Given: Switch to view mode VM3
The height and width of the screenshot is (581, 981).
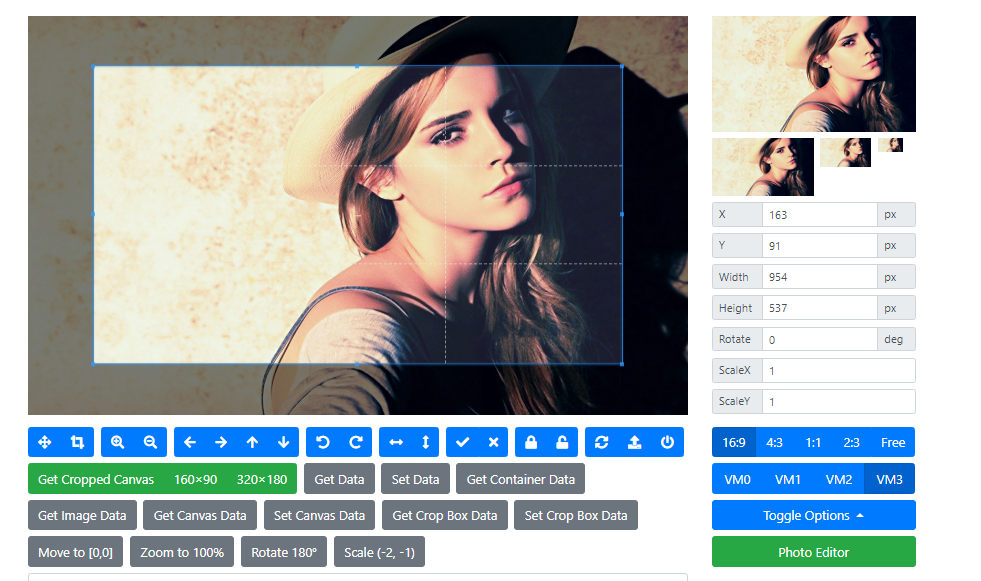Looking at the screenshot, I should tap(890, 479).
